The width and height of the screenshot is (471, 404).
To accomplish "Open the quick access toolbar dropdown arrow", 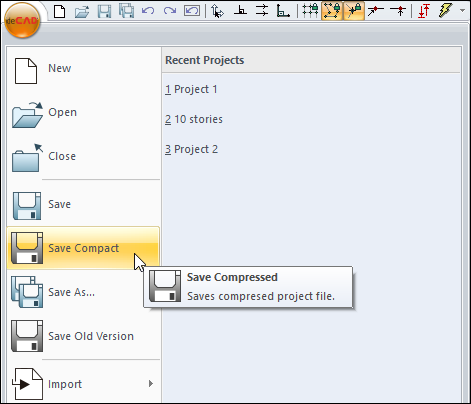I will point(462,11).
